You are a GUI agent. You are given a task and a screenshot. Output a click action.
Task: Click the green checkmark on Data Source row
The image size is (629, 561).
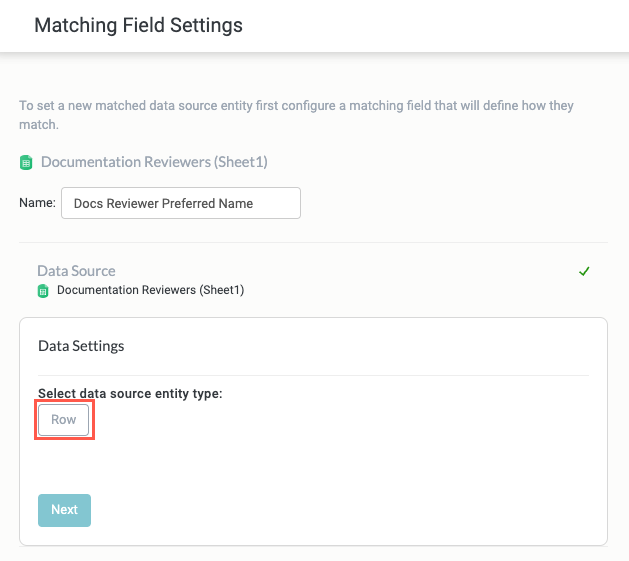coord(584,271)
